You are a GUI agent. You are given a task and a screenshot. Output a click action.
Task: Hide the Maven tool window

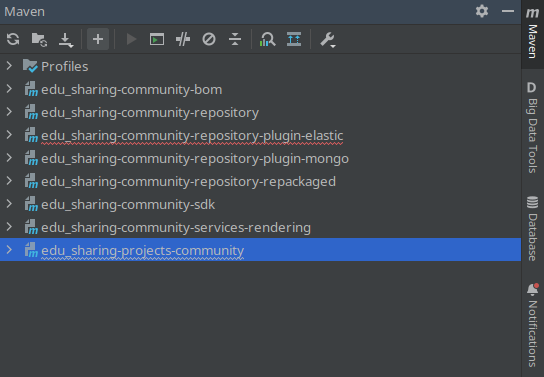click(x=508, y=11)
